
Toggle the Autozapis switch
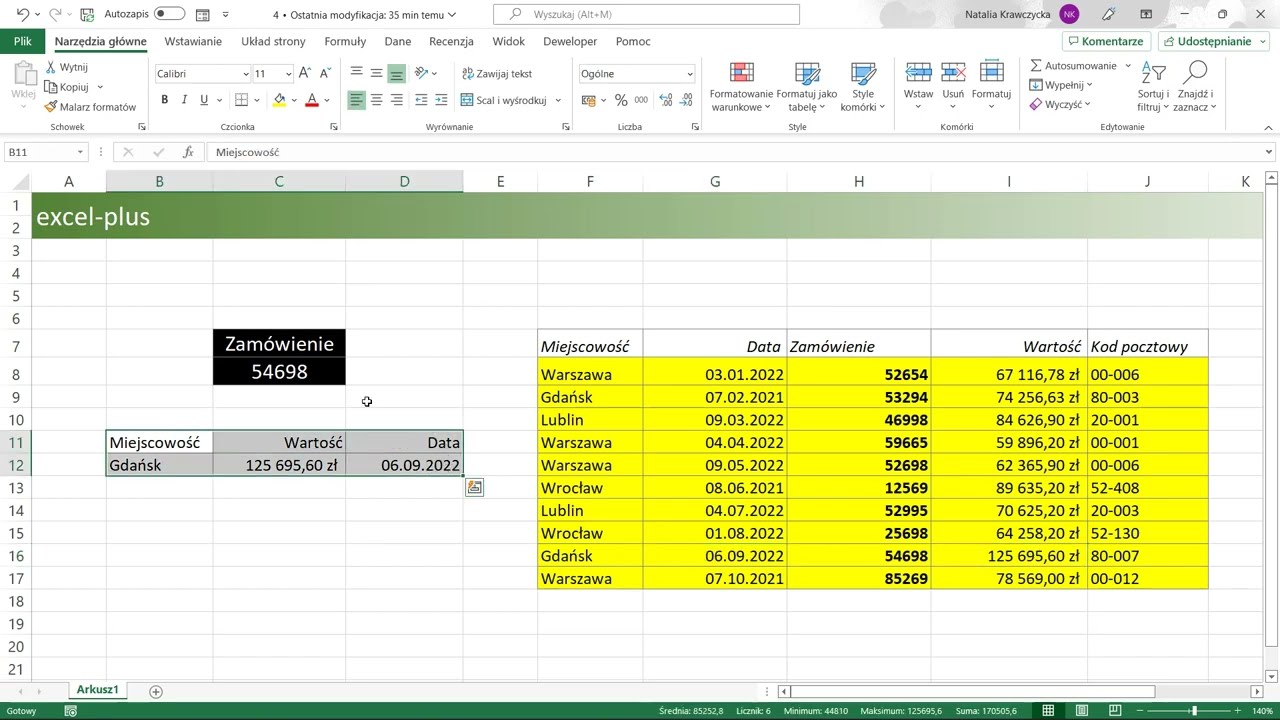[x=169, y=14]
